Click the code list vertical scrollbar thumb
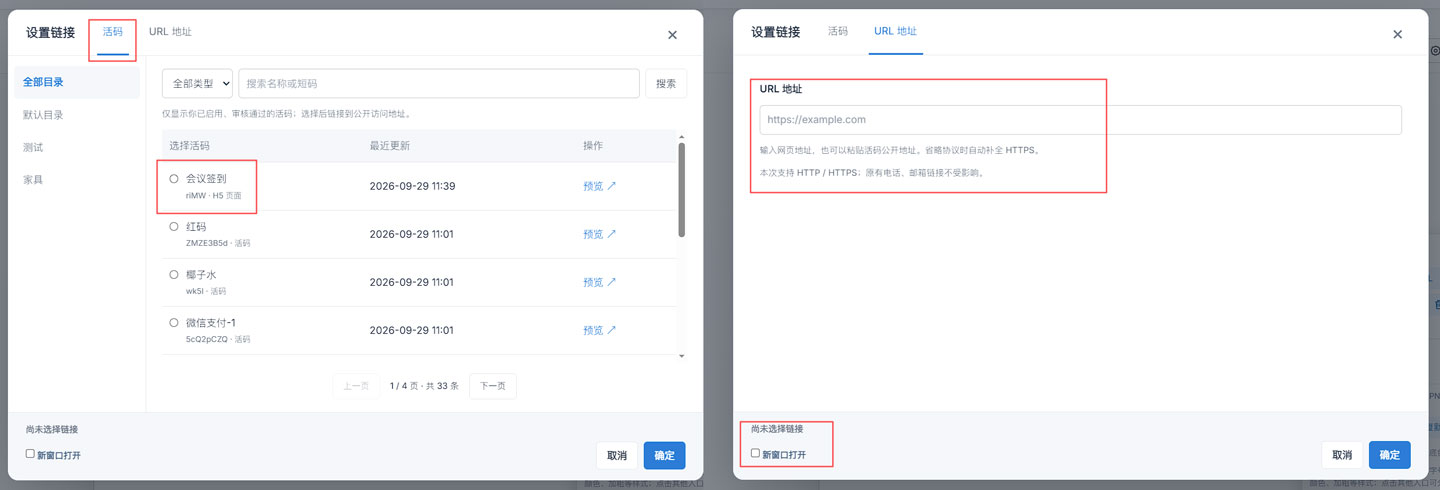1440x490 pixels. tap(682, 189)
